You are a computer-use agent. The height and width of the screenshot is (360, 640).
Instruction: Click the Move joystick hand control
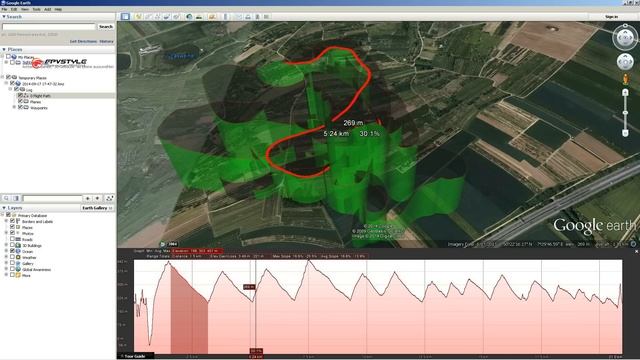[625, 62]
